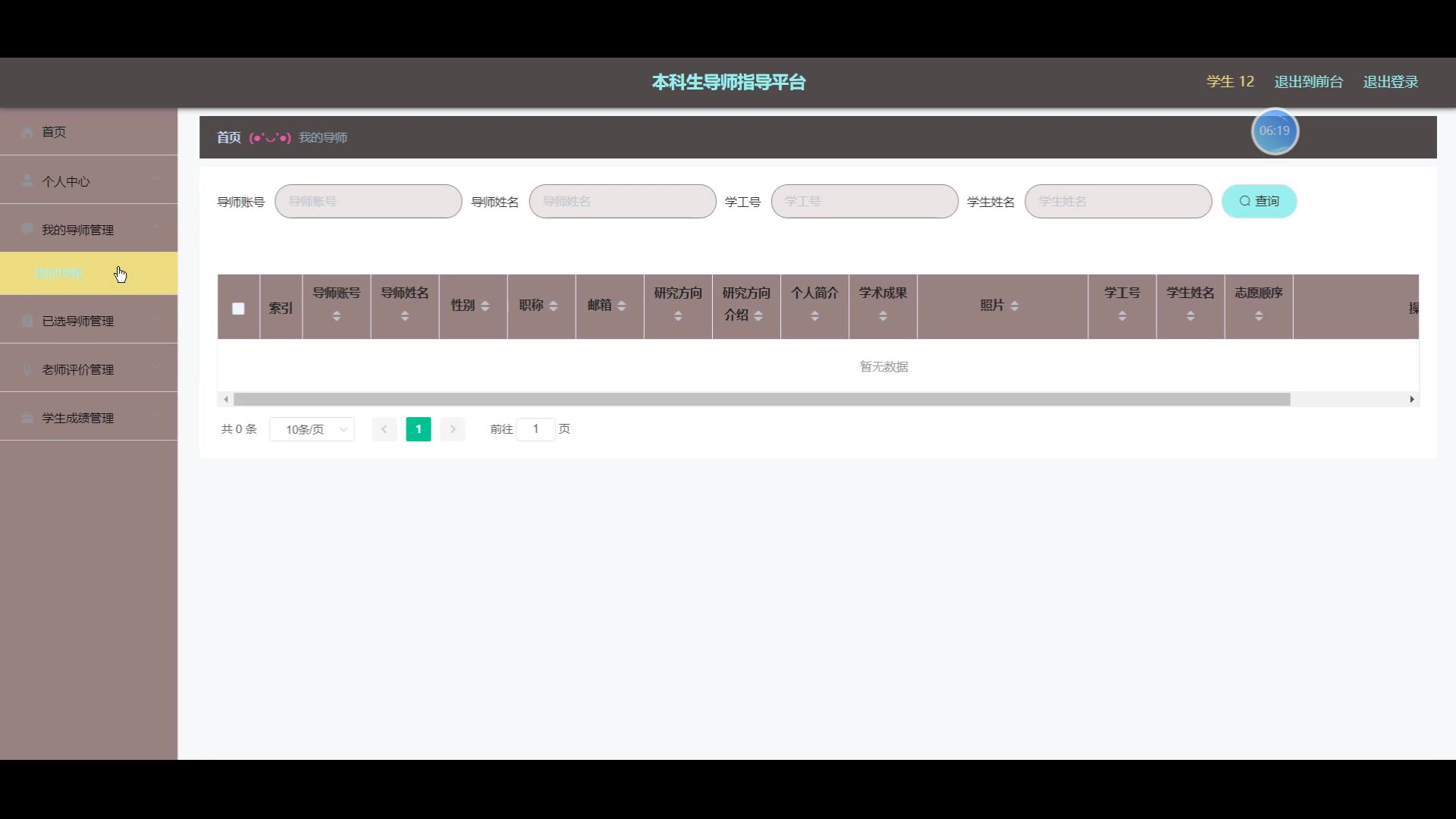1456x819 pixels.
Task: Click the right arrow of horizontal scrollbar
Action: click(1412, 399)
